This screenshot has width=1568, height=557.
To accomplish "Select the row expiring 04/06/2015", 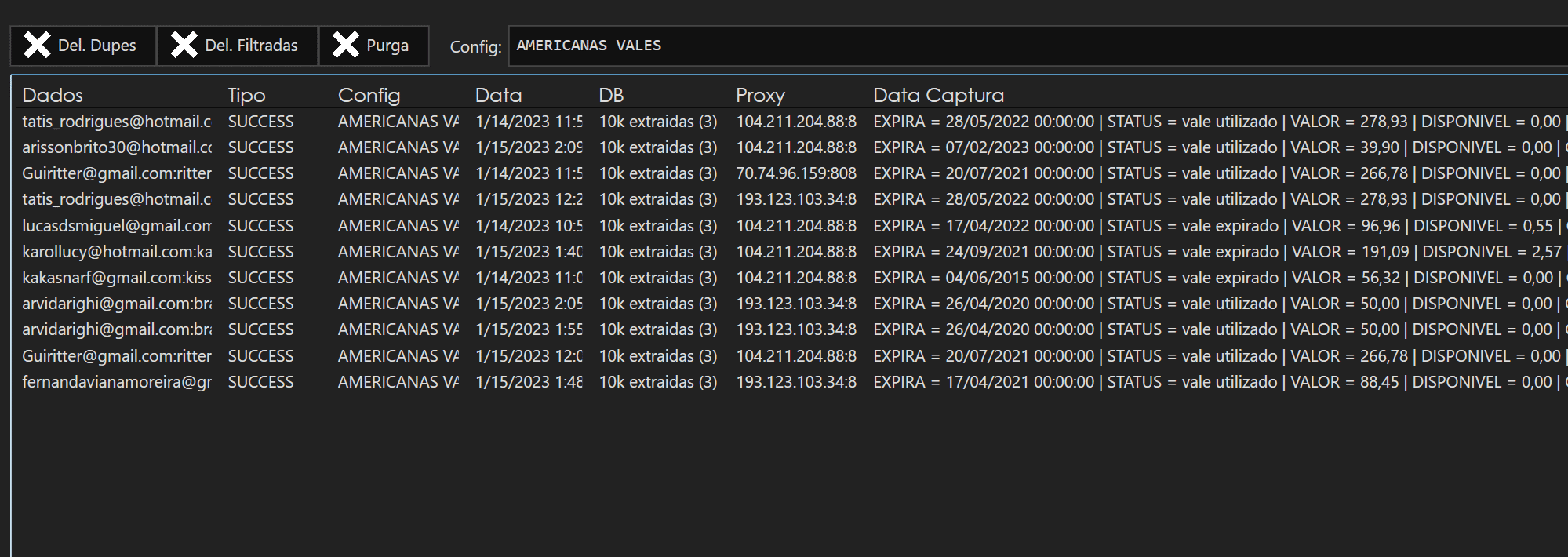I will pyautogui.click(x=784, y=278).
